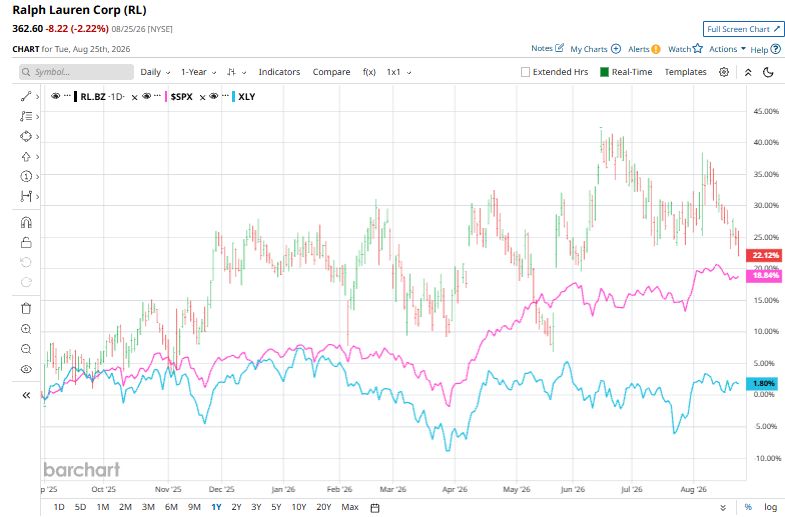Open Full Screen Chart
Viewport: 785px width, 517px height.
pos(743,29)
